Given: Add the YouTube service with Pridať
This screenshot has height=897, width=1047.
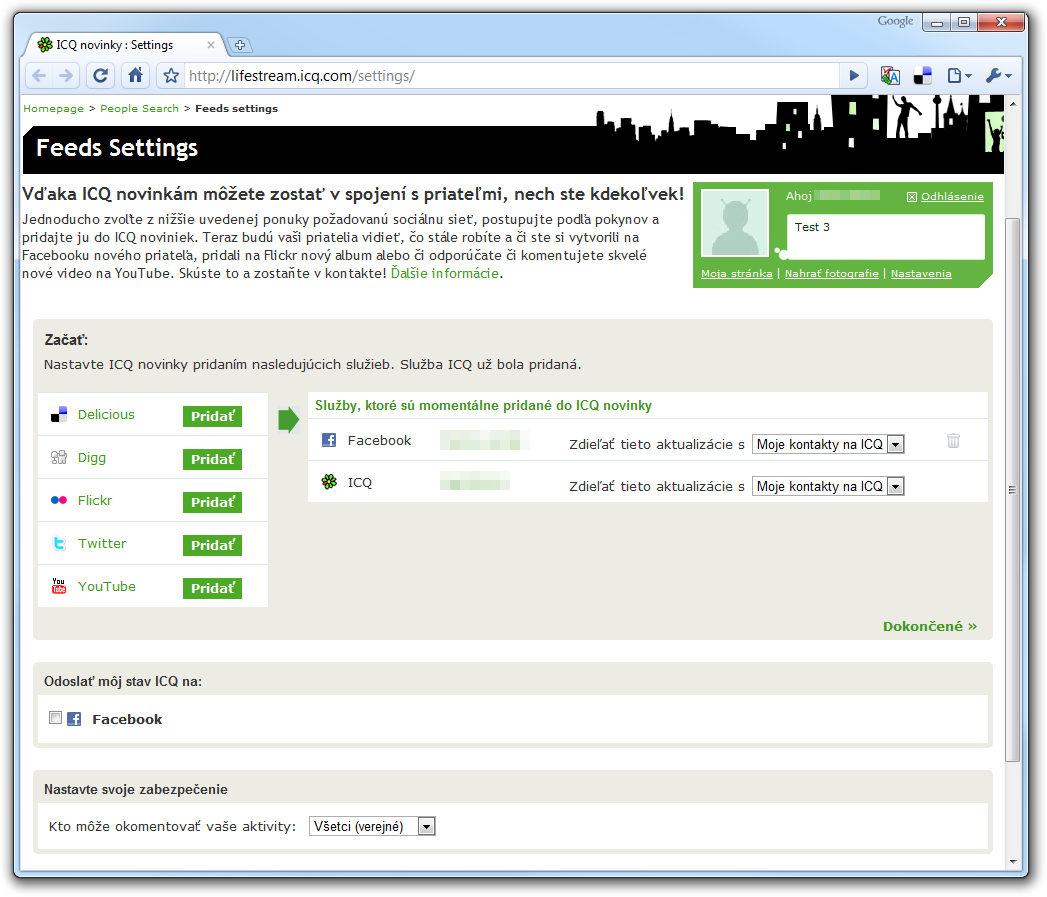Looking at the screenshot, I should pyautogui.click(x=212, y=588).
